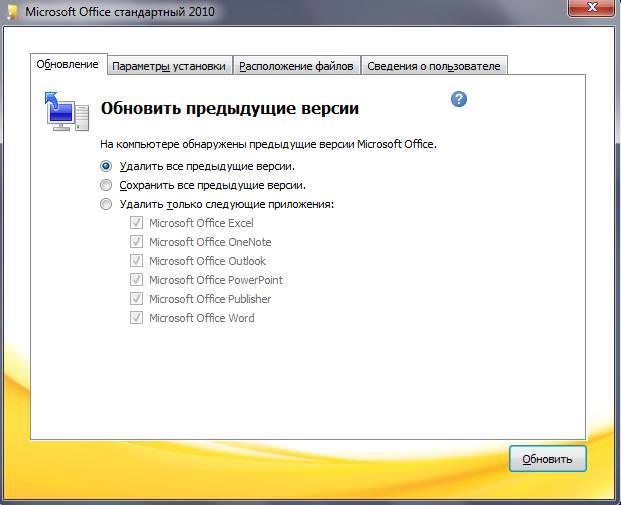Click the Office setup icon in title bar
621x505 pixels.
[x=12, y=11]
